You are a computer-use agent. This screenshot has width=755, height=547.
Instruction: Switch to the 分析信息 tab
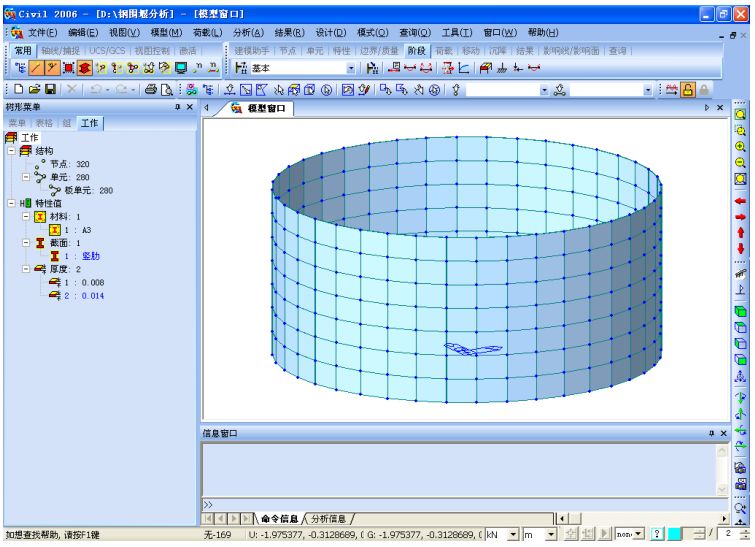tap(328, 519)
